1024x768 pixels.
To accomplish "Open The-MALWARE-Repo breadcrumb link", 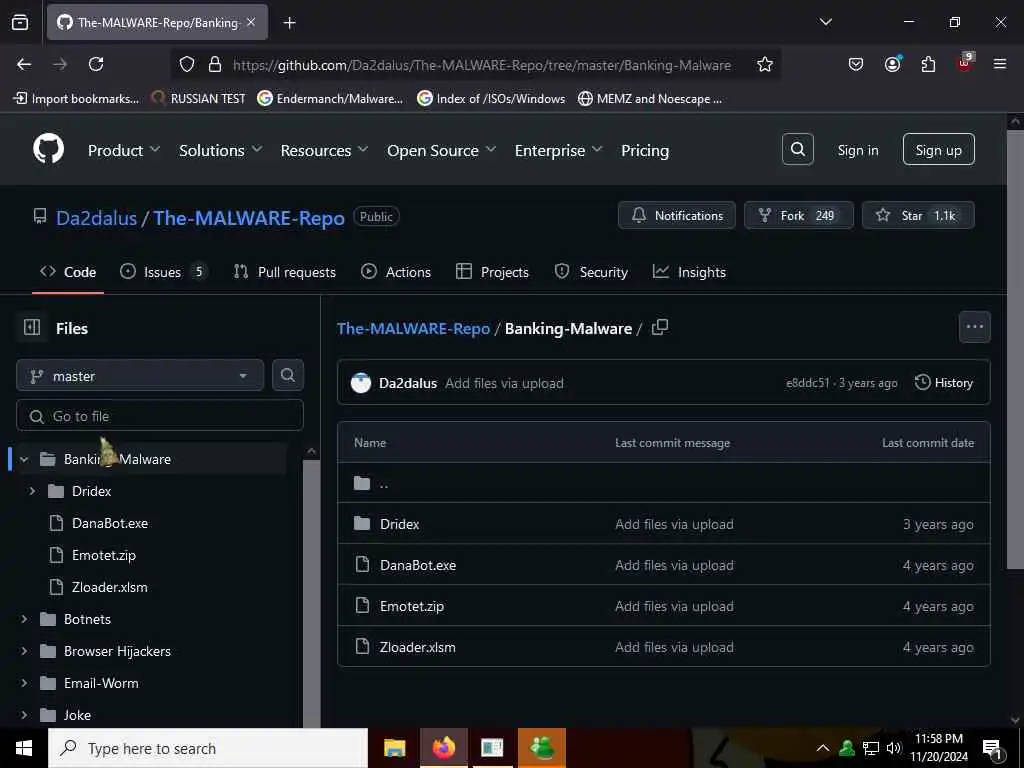I will [413, 328].
